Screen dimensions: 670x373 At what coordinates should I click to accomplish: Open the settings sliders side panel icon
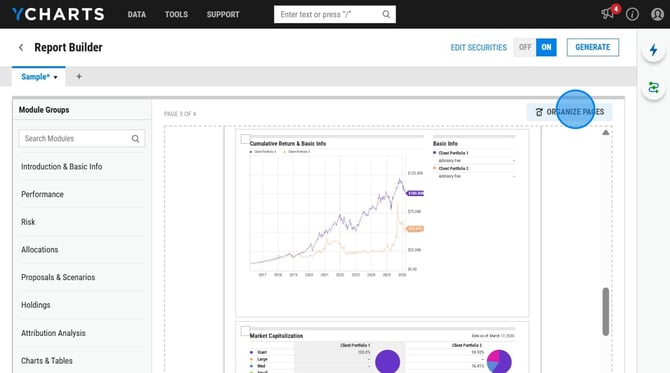(653, 88)
